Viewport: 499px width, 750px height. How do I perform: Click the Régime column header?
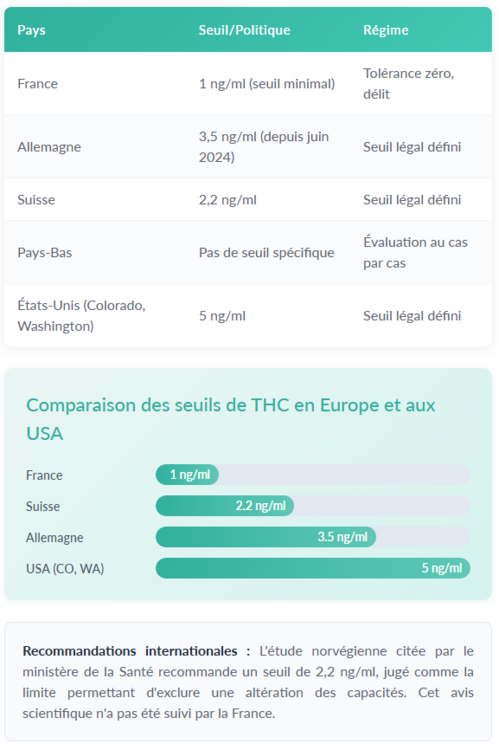[386, 30]
